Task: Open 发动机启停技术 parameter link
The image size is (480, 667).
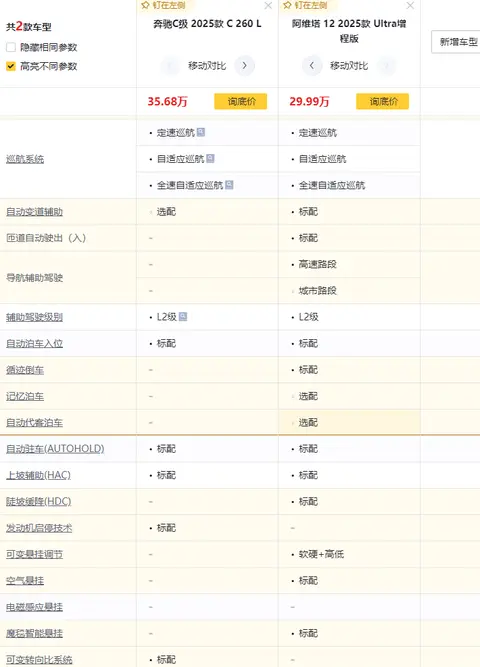Action: 39,528
